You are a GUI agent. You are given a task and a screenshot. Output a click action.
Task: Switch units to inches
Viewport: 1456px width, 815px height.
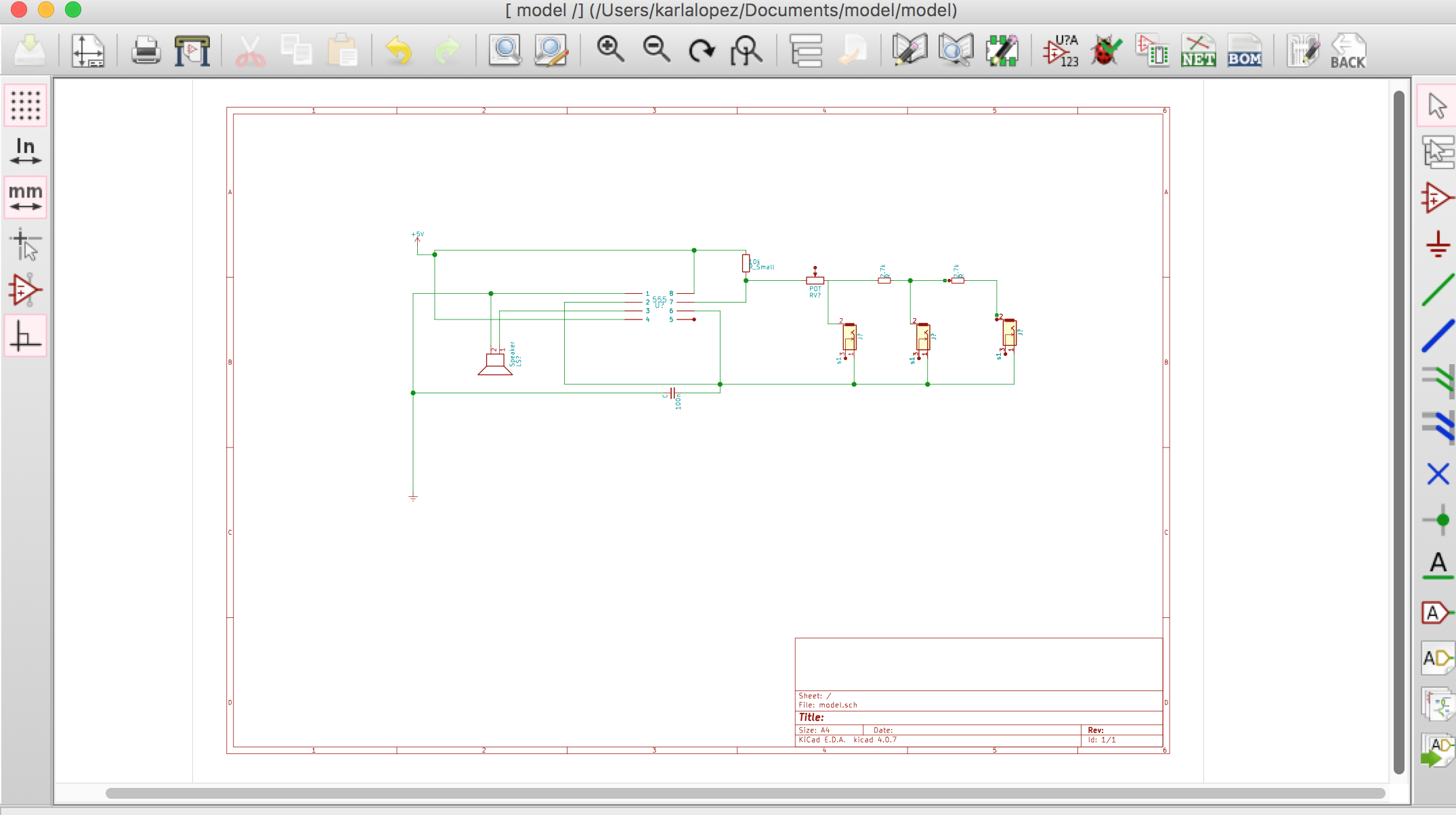tap(26, 152)
